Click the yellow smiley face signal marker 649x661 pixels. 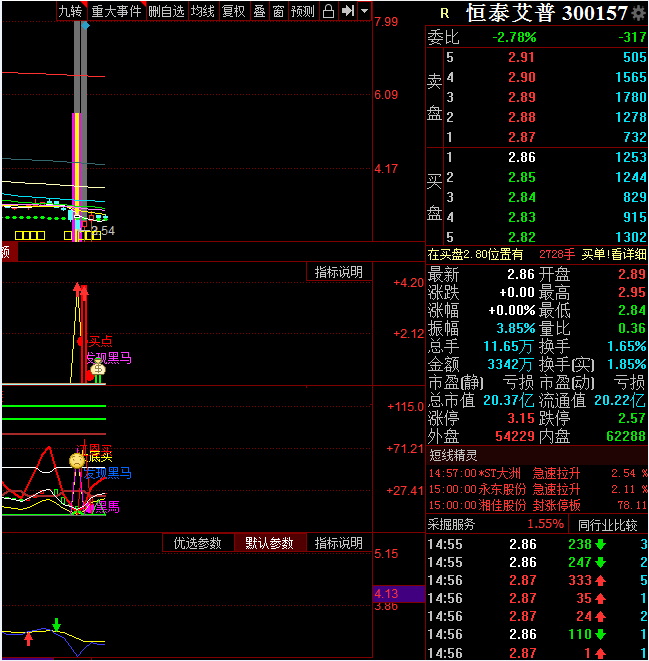(76, 459)
